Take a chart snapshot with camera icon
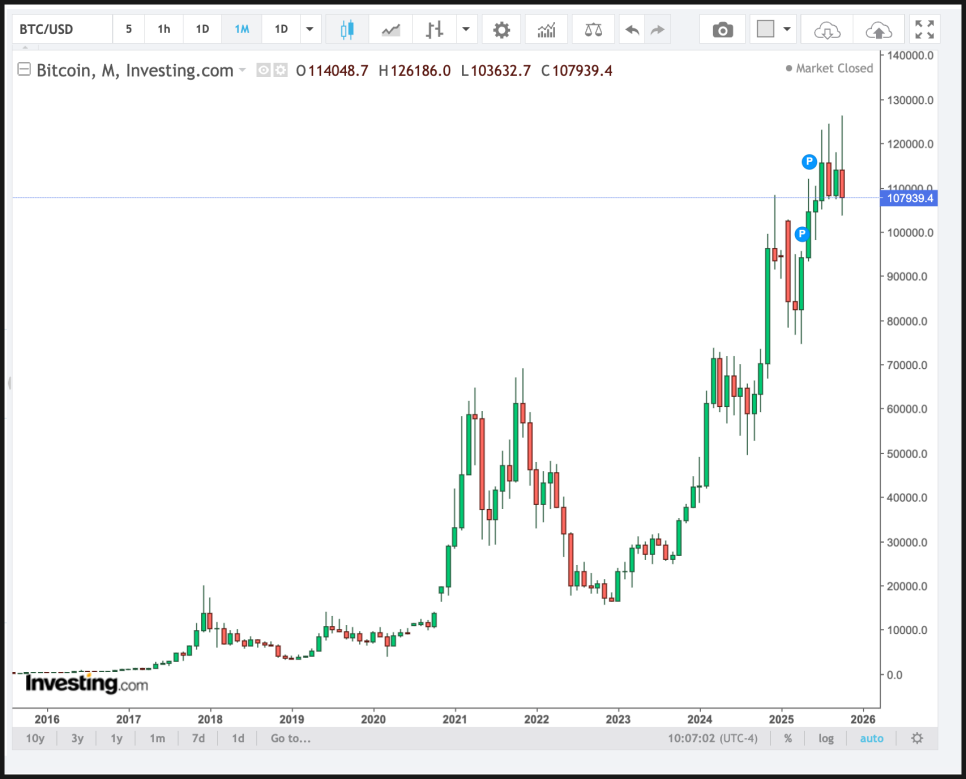 722,30
